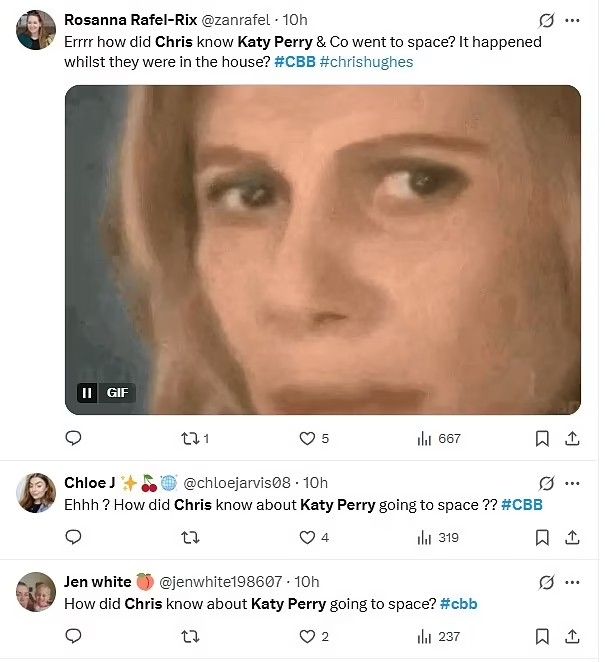Image resolution: width=605 pixels, height=662 pixels.
Task: Open more options on Jen white's tweet
Action: click(572, 582)
